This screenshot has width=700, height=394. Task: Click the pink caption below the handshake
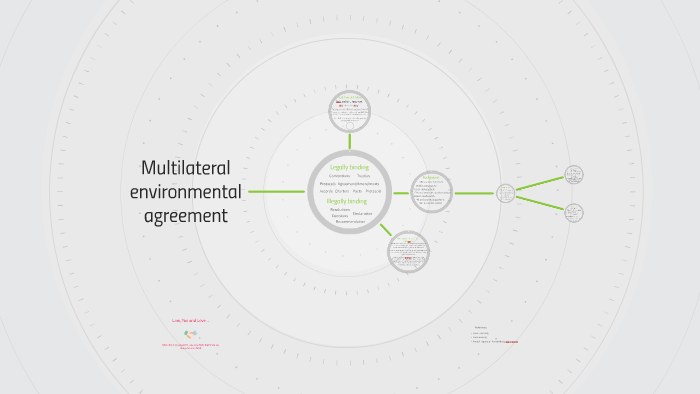coord(191,346)
